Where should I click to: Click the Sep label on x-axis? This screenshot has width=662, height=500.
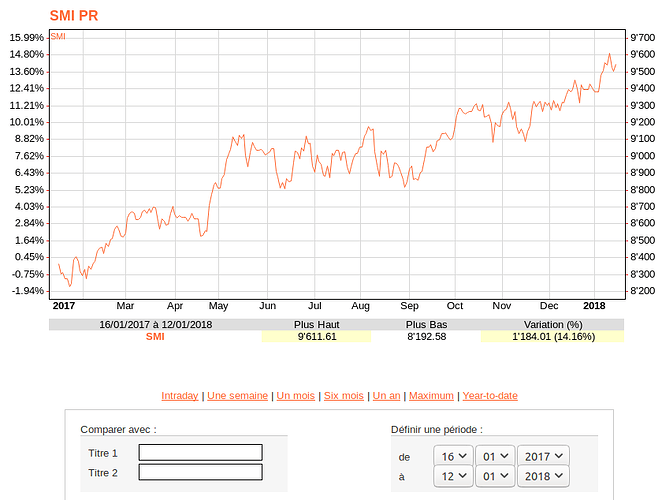tap(409, 306)
